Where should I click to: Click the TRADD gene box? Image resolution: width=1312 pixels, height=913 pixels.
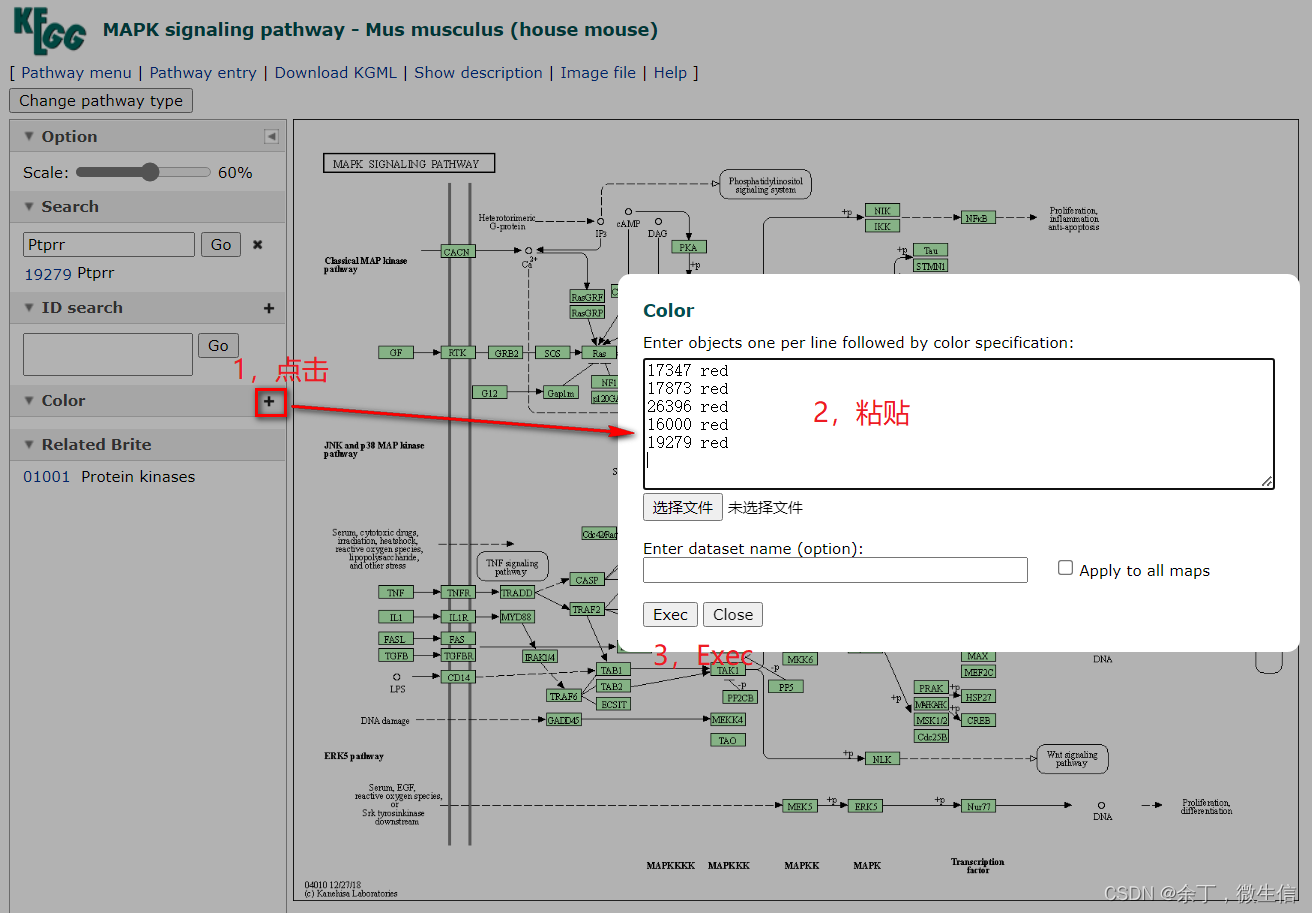pos(517,593)
